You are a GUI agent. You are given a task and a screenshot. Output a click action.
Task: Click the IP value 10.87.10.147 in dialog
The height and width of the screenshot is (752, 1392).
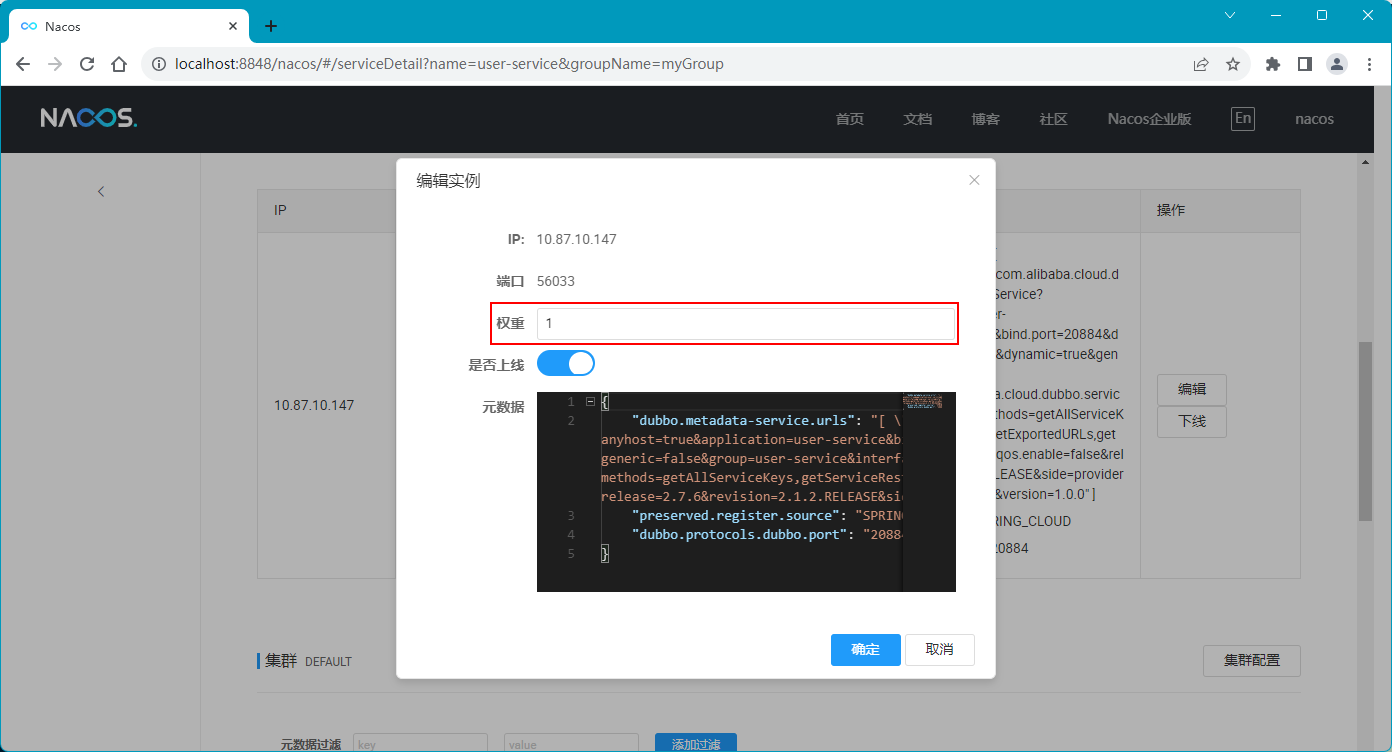pos(577,239)
